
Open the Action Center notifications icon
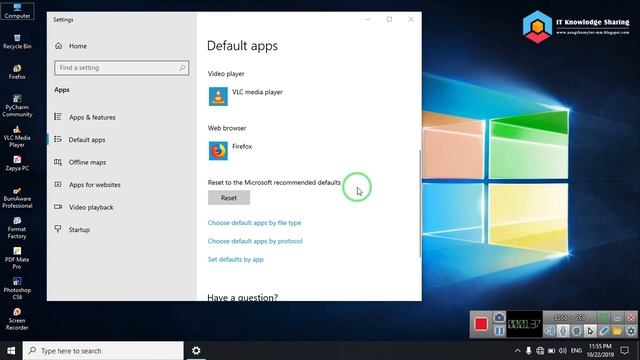(x=624, y=351)
